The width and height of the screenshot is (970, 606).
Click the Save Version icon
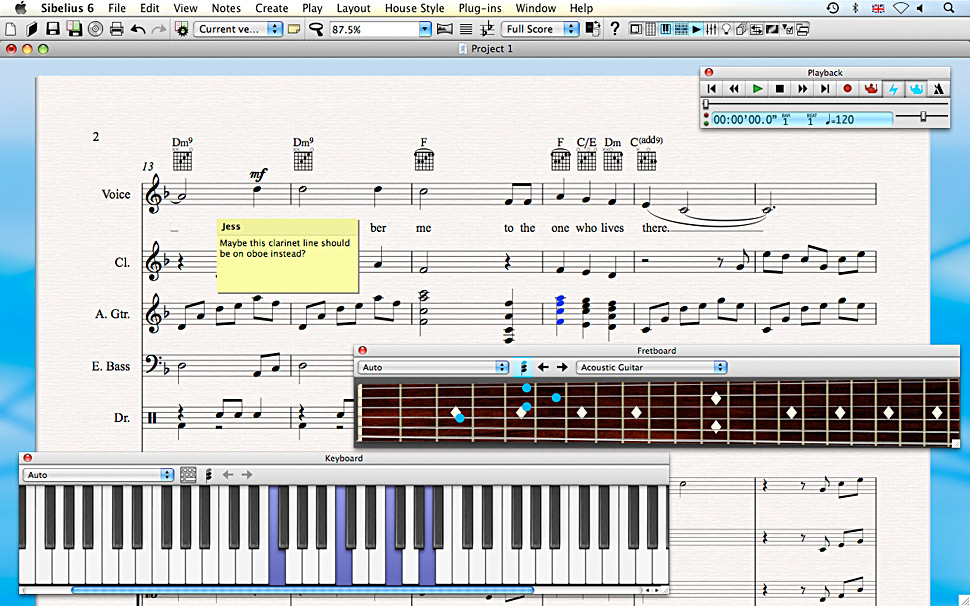point(74,29)
